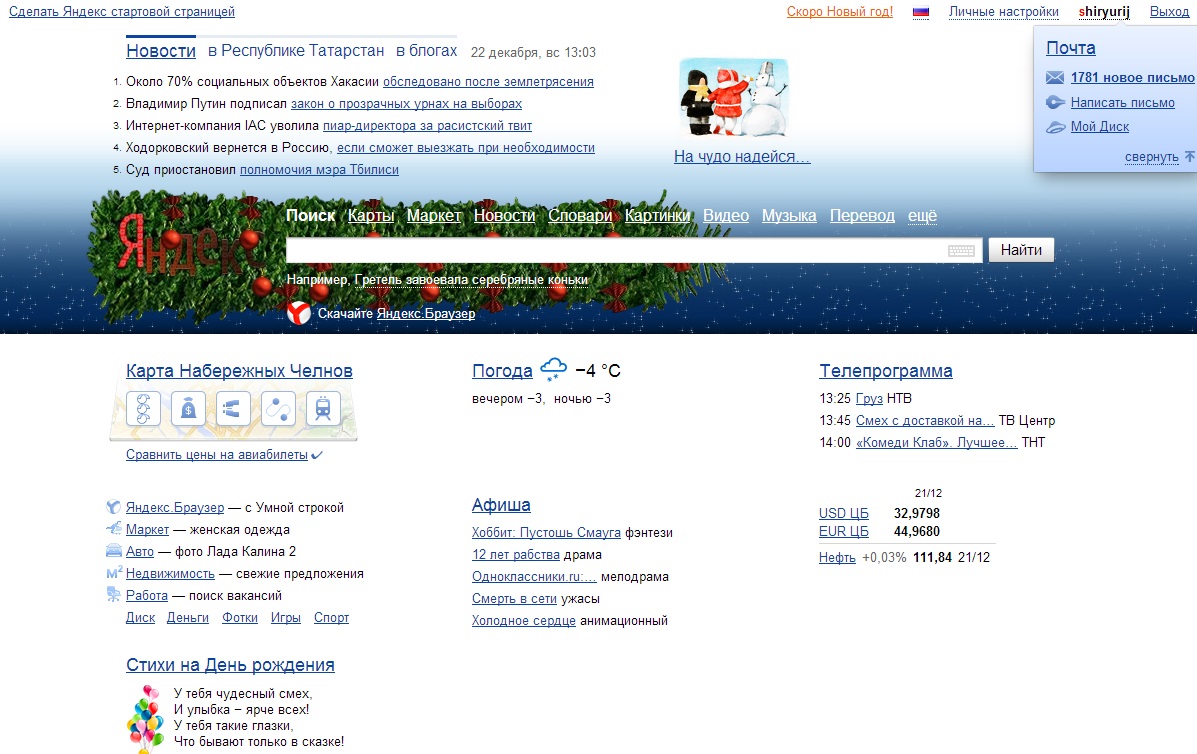Expand the ещё menu of more services

coord(922,216)
